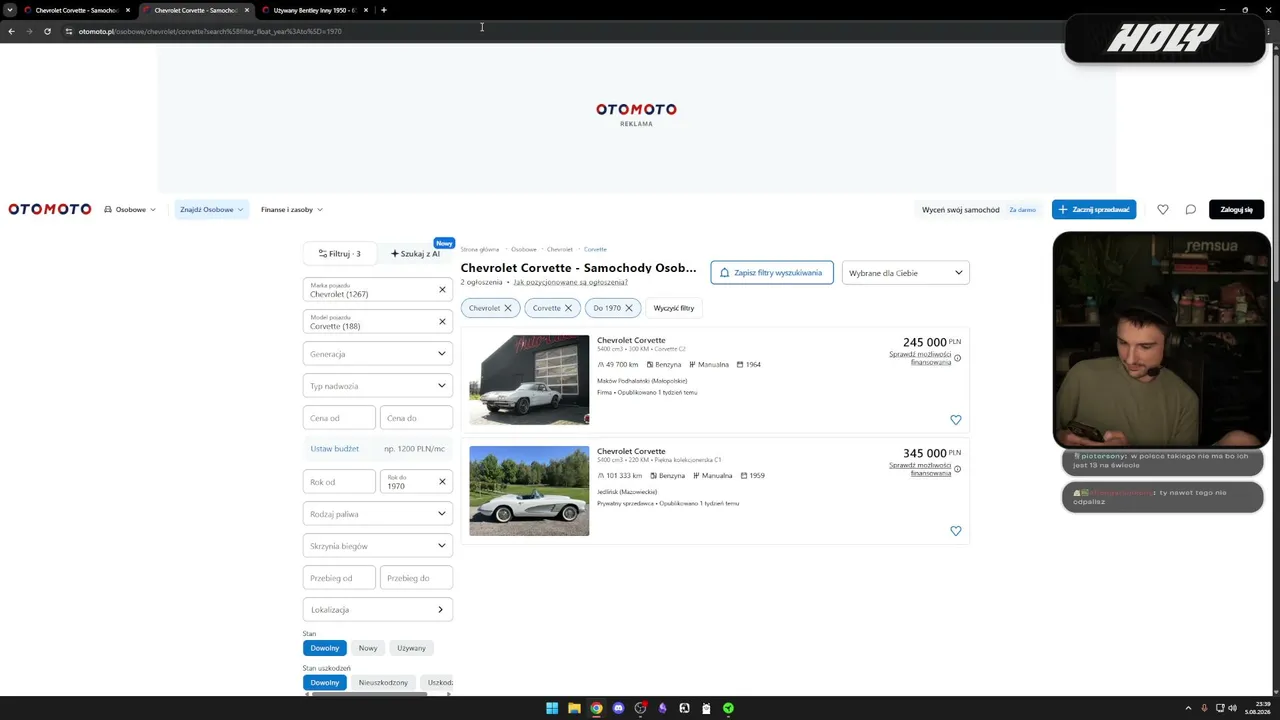
Task: Select Dowolny under Stan uszkodzeń
Action: (325, 682)
